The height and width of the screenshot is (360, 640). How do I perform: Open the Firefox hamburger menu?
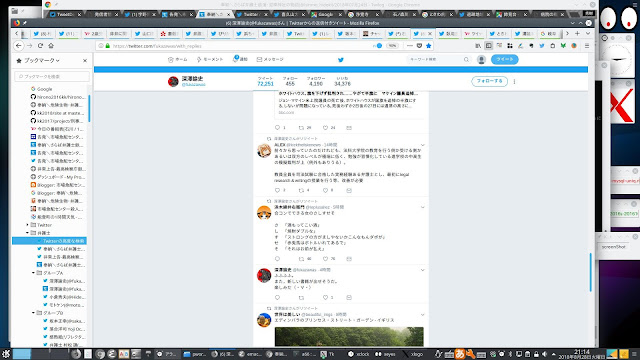(x=587, y=46)
